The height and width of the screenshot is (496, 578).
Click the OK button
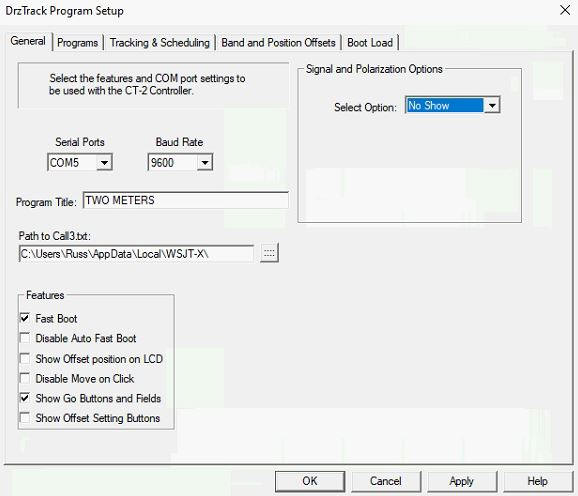(310, 481)
